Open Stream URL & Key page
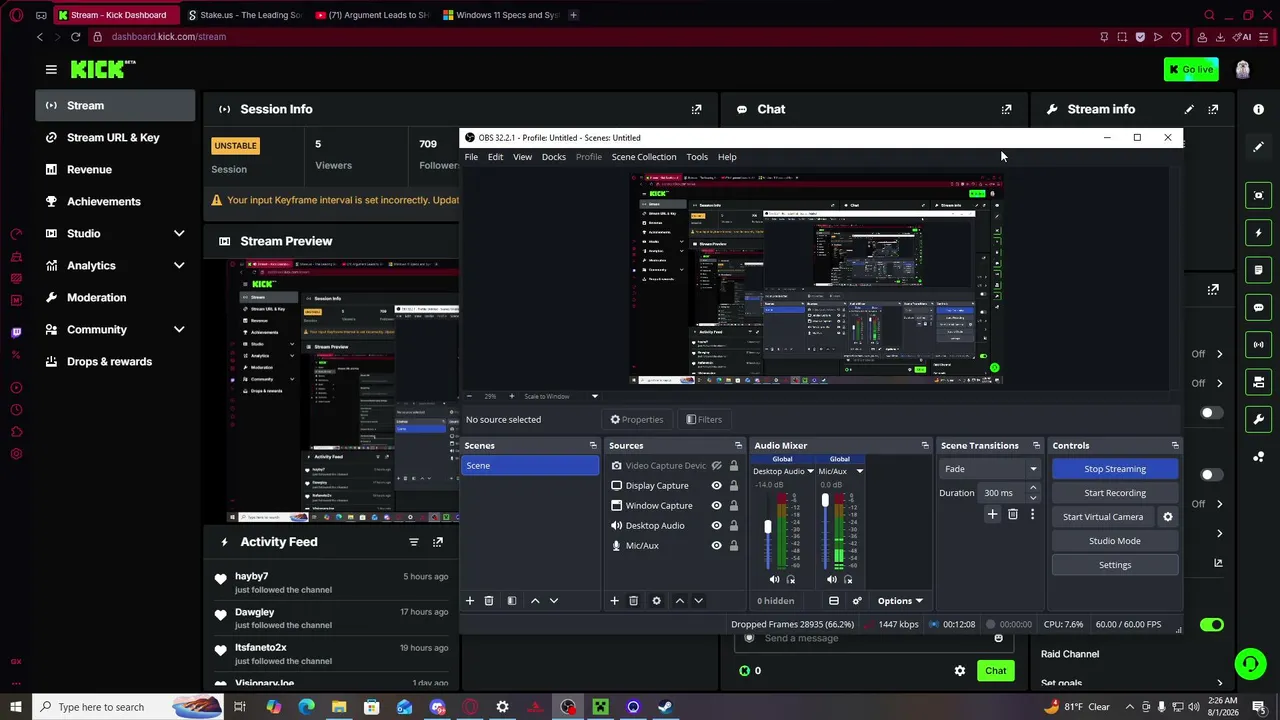This screenshot has height=720, width=1280. pyautogui.click(x=115, y=138)
